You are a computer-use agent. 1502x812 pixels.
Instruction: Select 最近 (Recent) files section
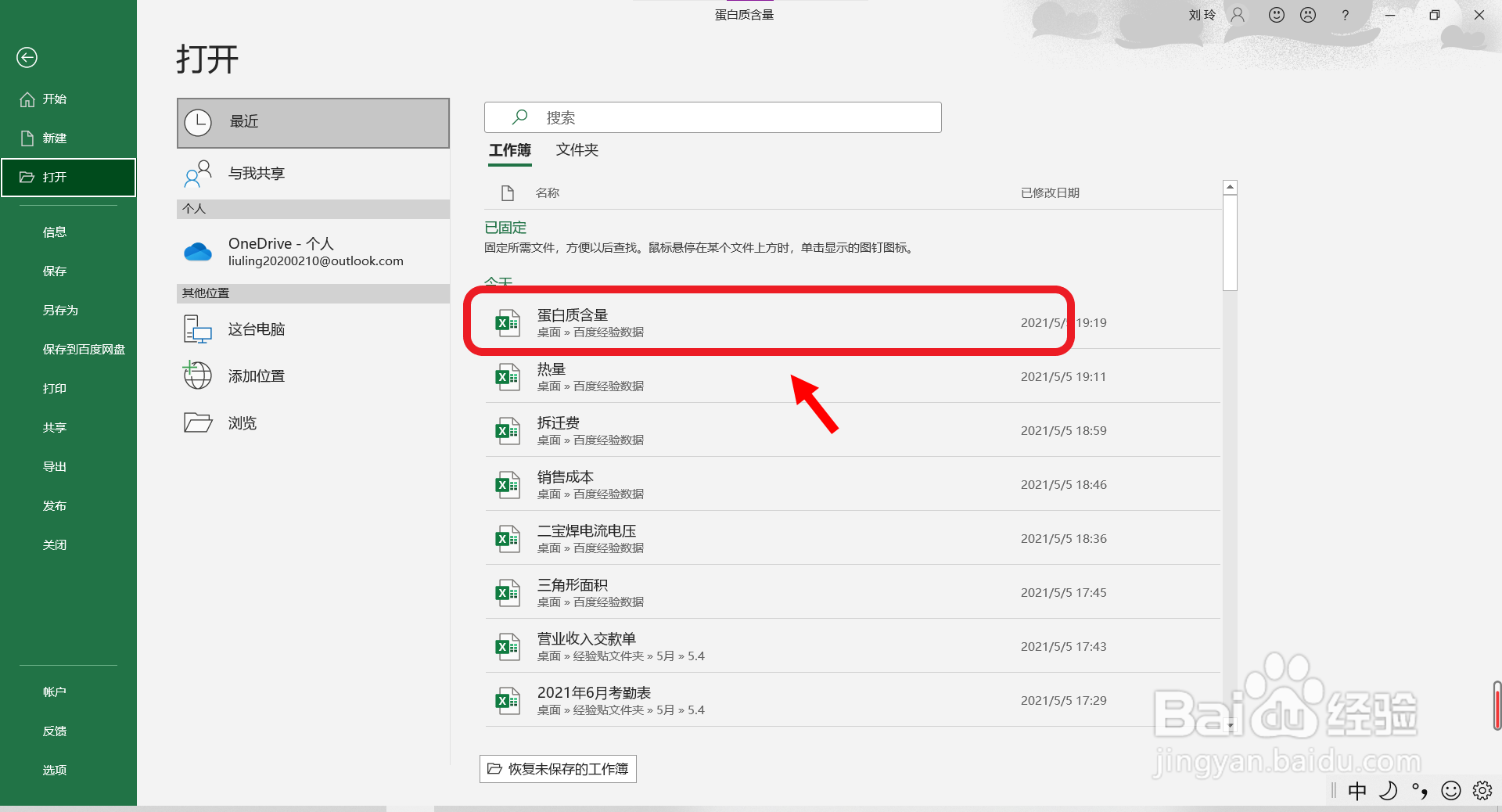coord(243,121)
